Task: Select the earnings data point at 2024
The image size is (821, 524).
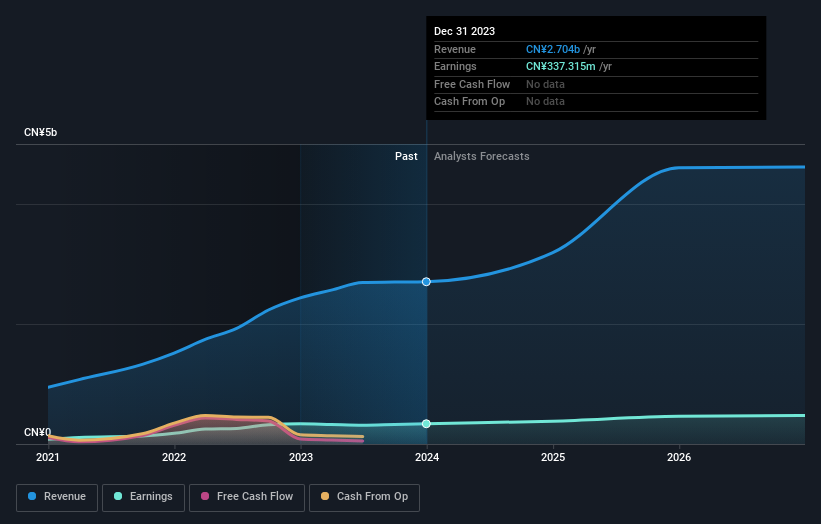Action: (x=426, y=423)
